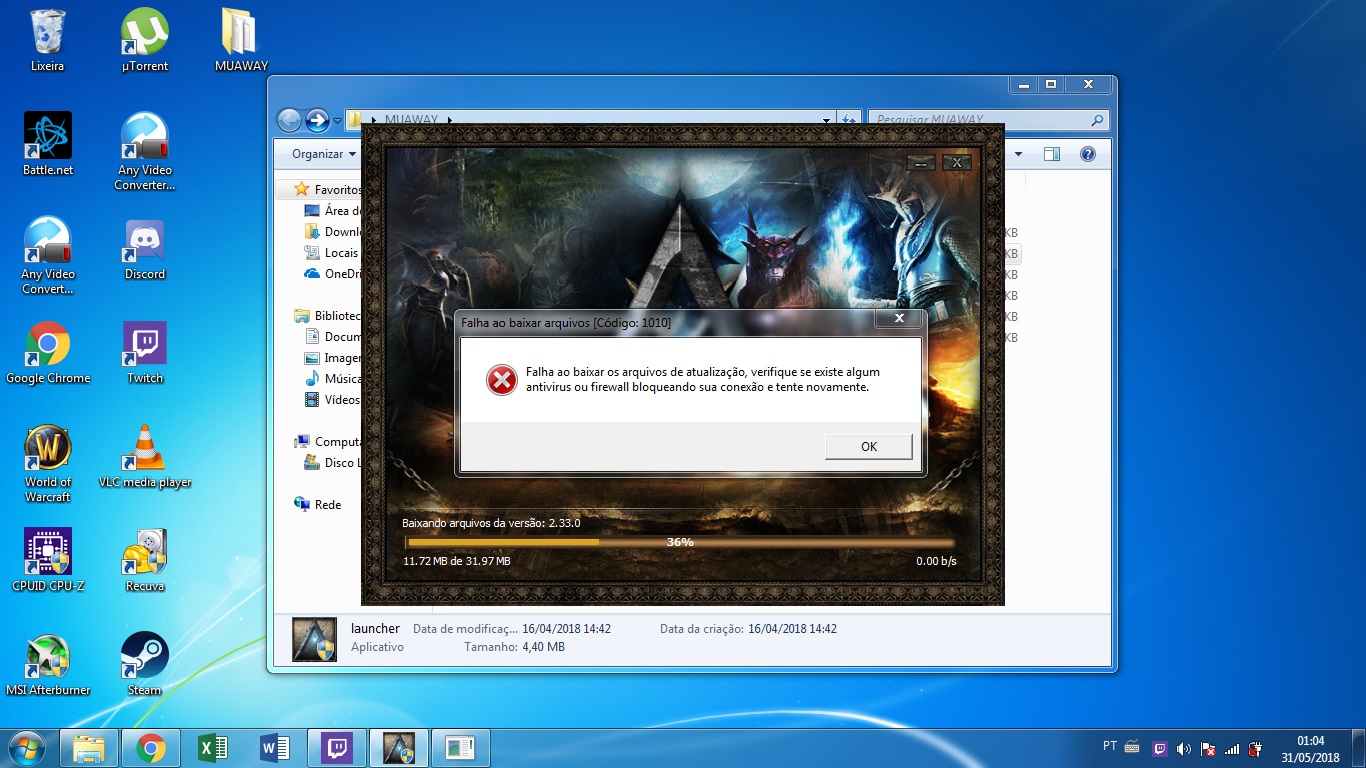Minimize the game launcher window
The image size is (1366, 768).
(921, 162)
